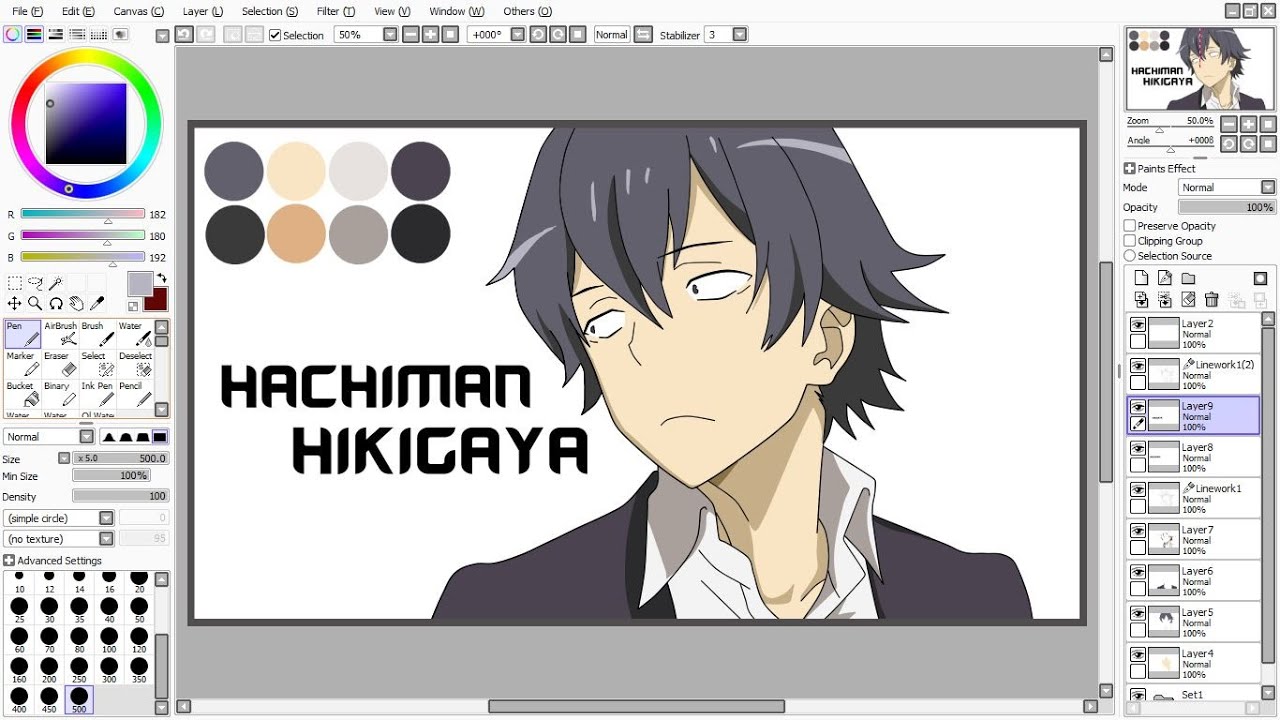Click the Normal view mode button
The width and height of the screenshot is (1280, 720).
(x=611, y=34)
